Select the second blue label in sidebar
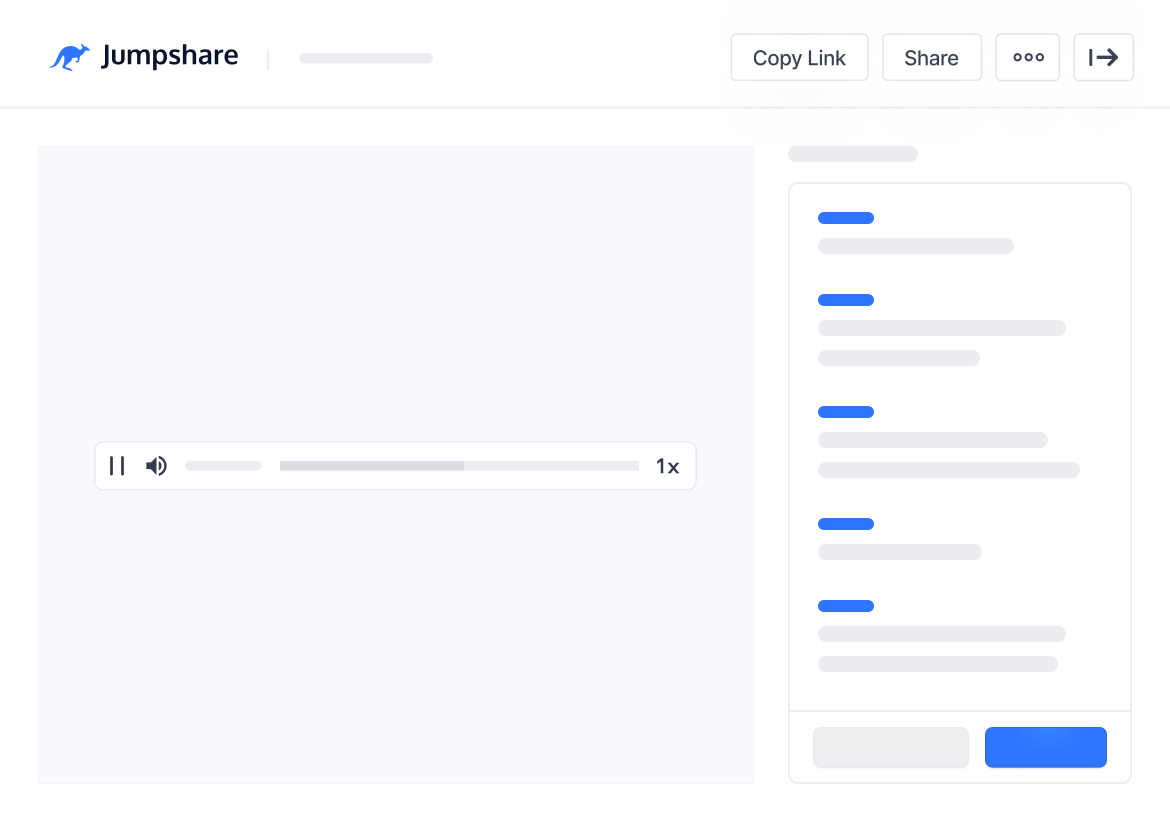This screenshot has width=1170, height=818. coord(846,300)
